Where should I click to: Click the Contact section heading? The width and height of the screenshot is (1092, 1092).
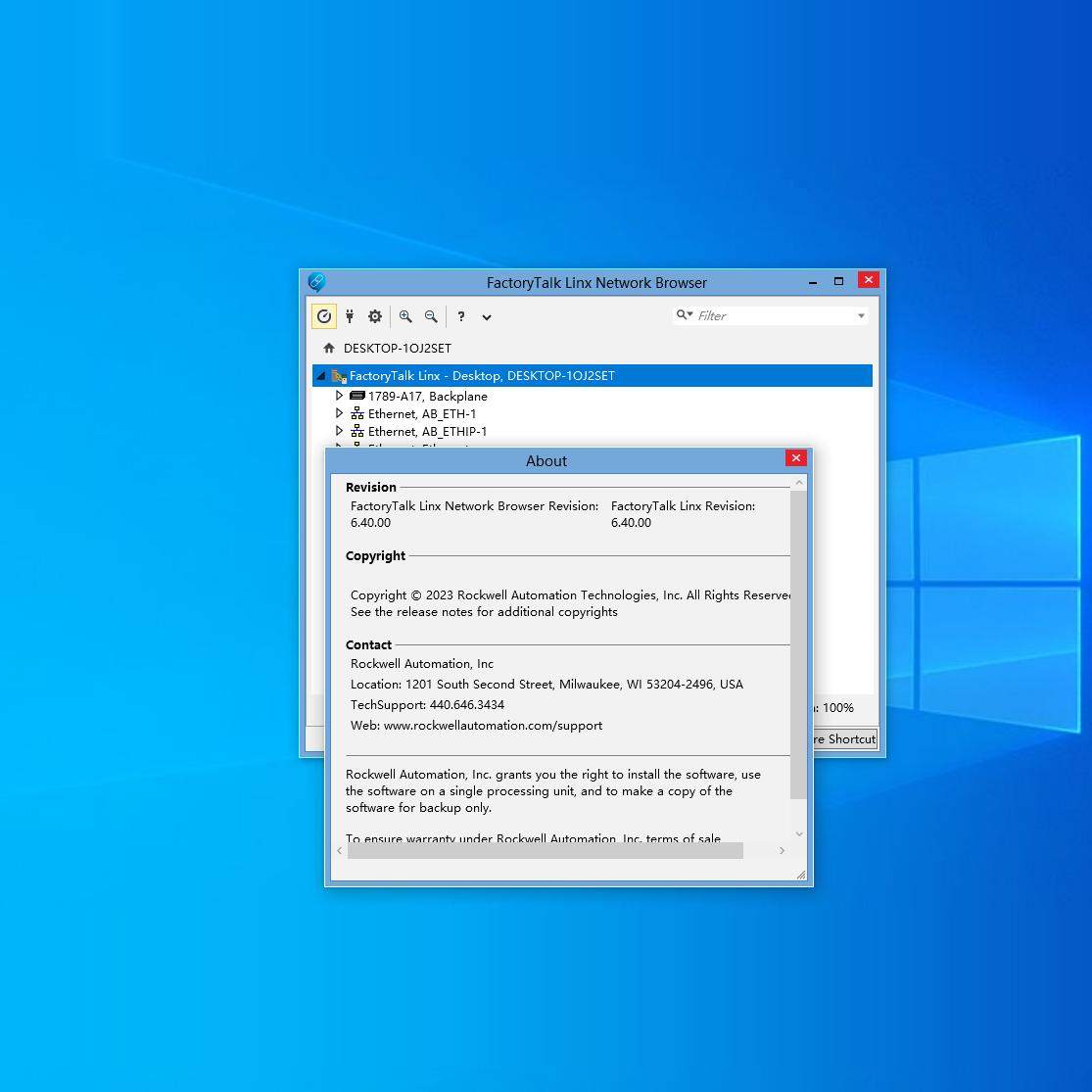[x=368, y=644]
